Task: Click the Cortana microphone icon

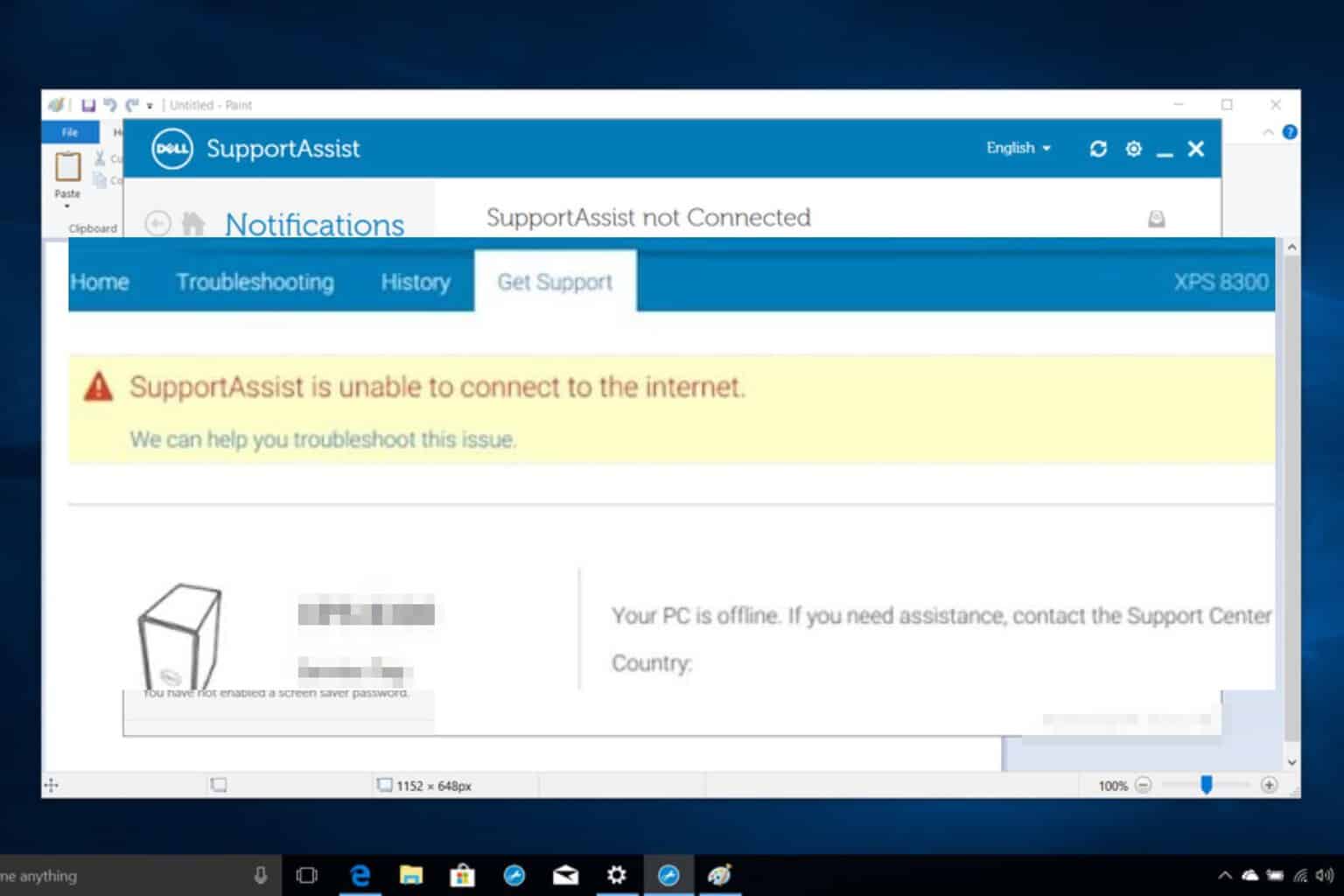Action: (260, 875)
